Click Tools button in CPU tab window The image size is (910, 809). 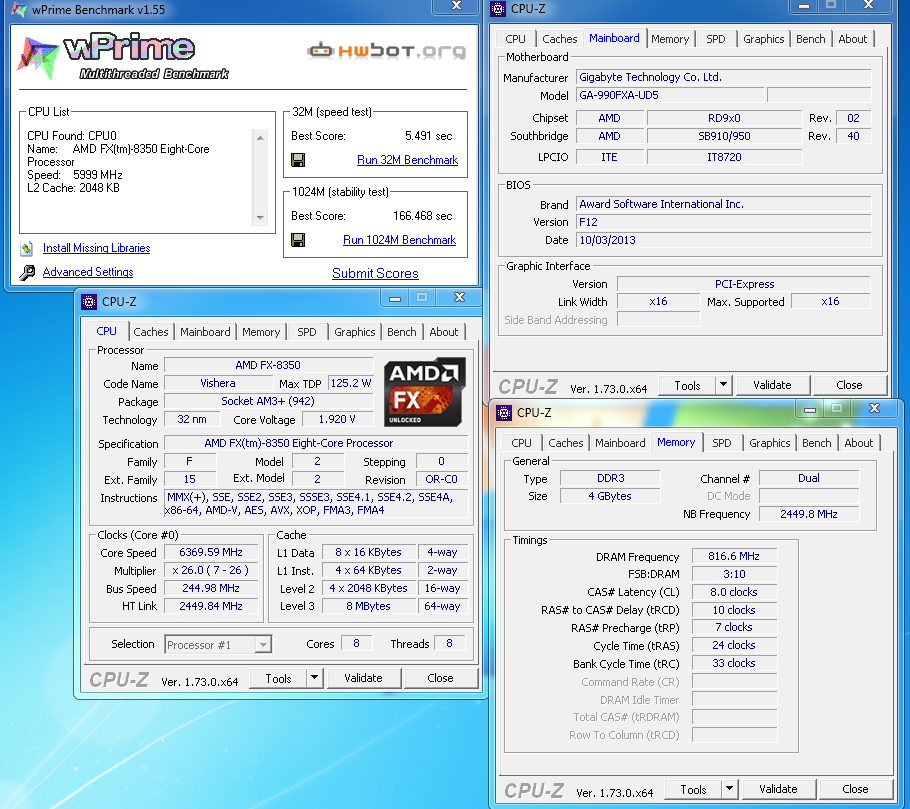coord(279,678)
